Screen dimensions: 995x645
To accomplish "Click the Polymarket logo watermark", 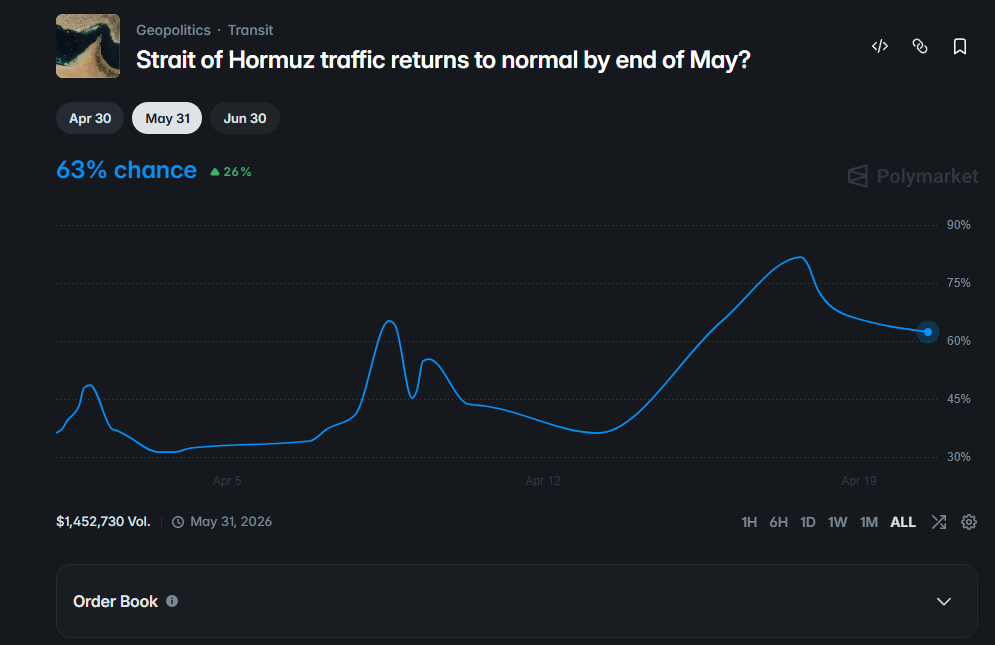I will [913, 176].
